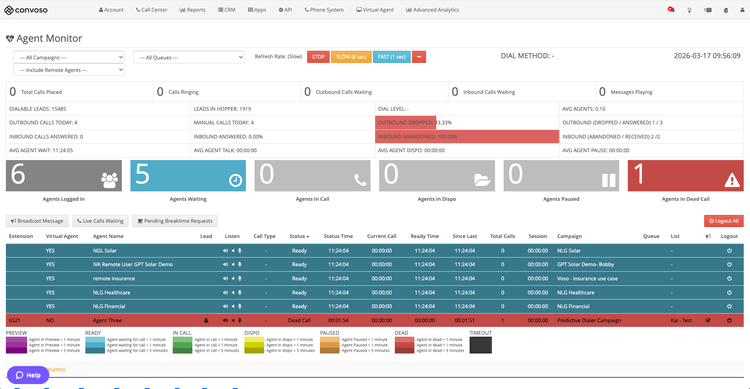This screenshot has width=750, height=389.
Task: Open Live Calls Waiting
Action: [x=100, y=221]
